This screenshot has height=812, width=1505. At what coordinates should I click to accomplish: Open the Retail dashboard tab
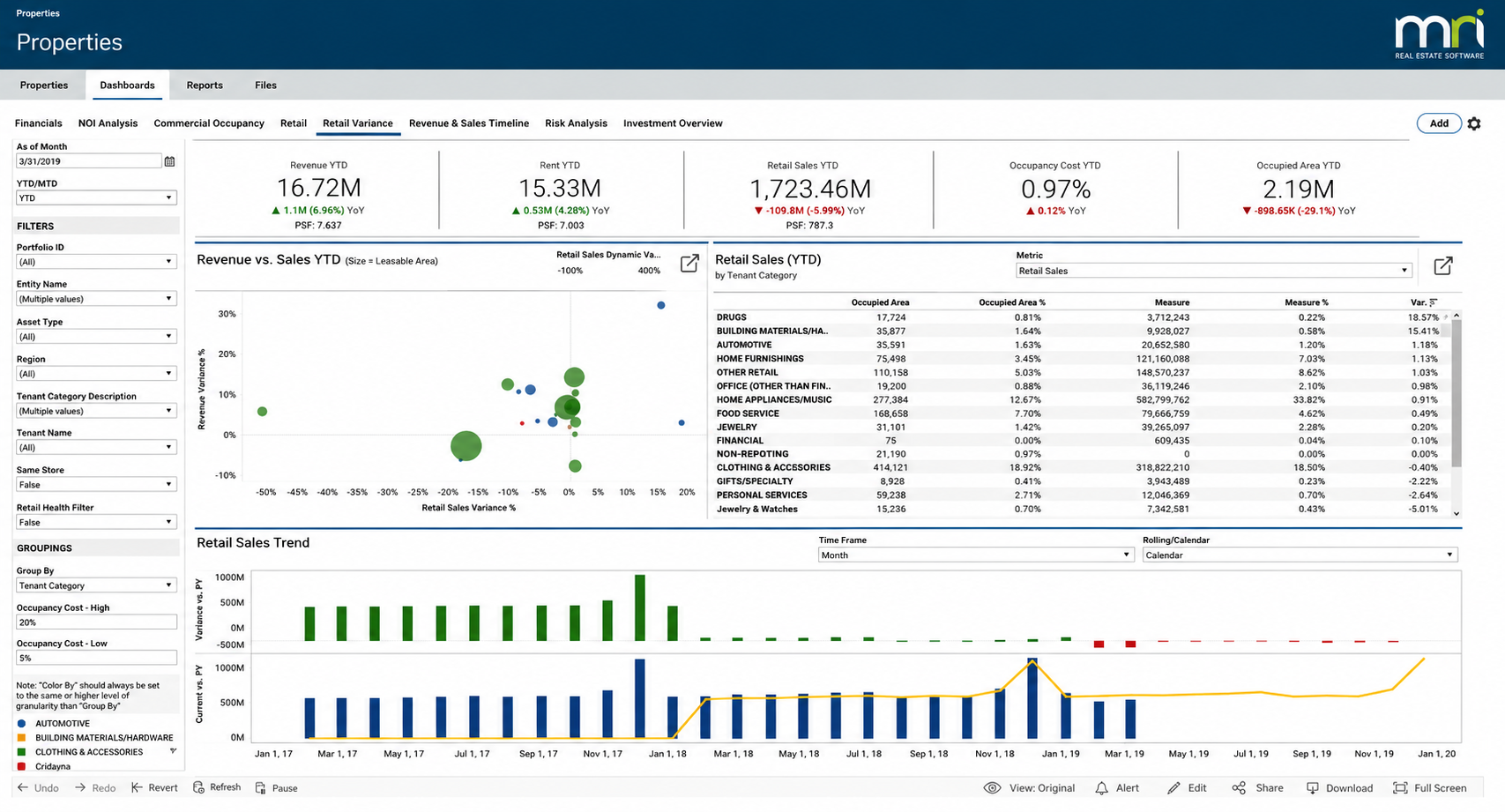(294, 123)
